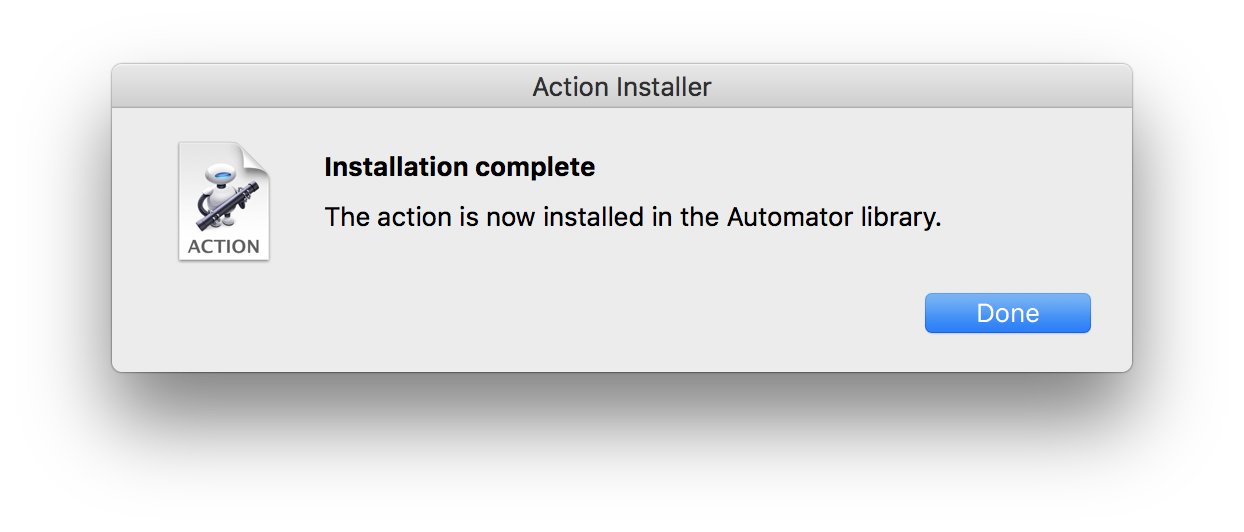Click the Automator robot figure
This screenshot has height=532, width=1244.
(220, 196)
